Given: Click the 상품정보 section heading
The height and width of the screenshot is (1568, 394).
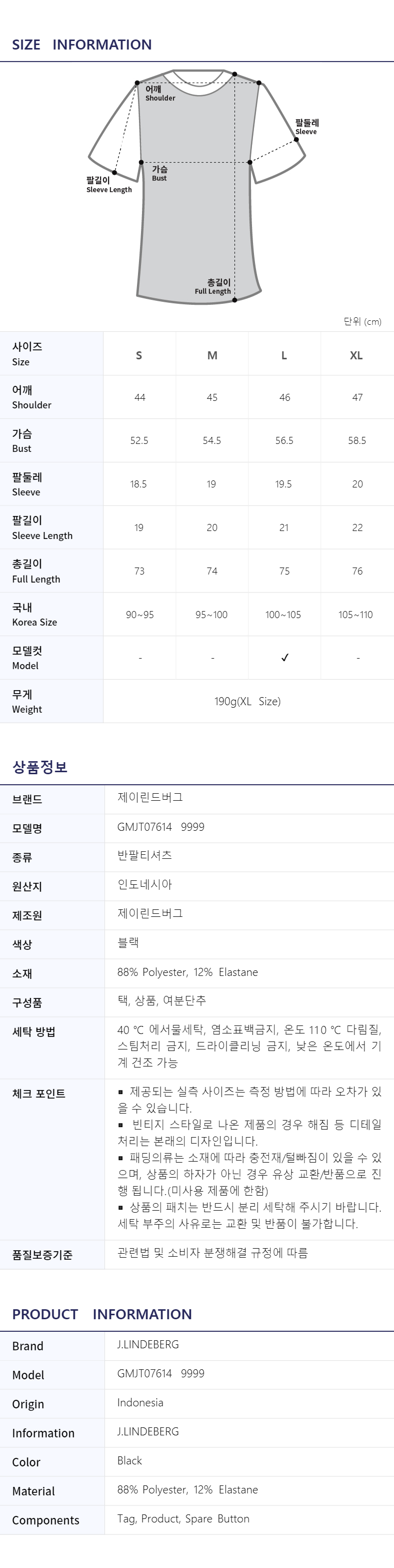Looking at the screenshot, I should (40, 767).
